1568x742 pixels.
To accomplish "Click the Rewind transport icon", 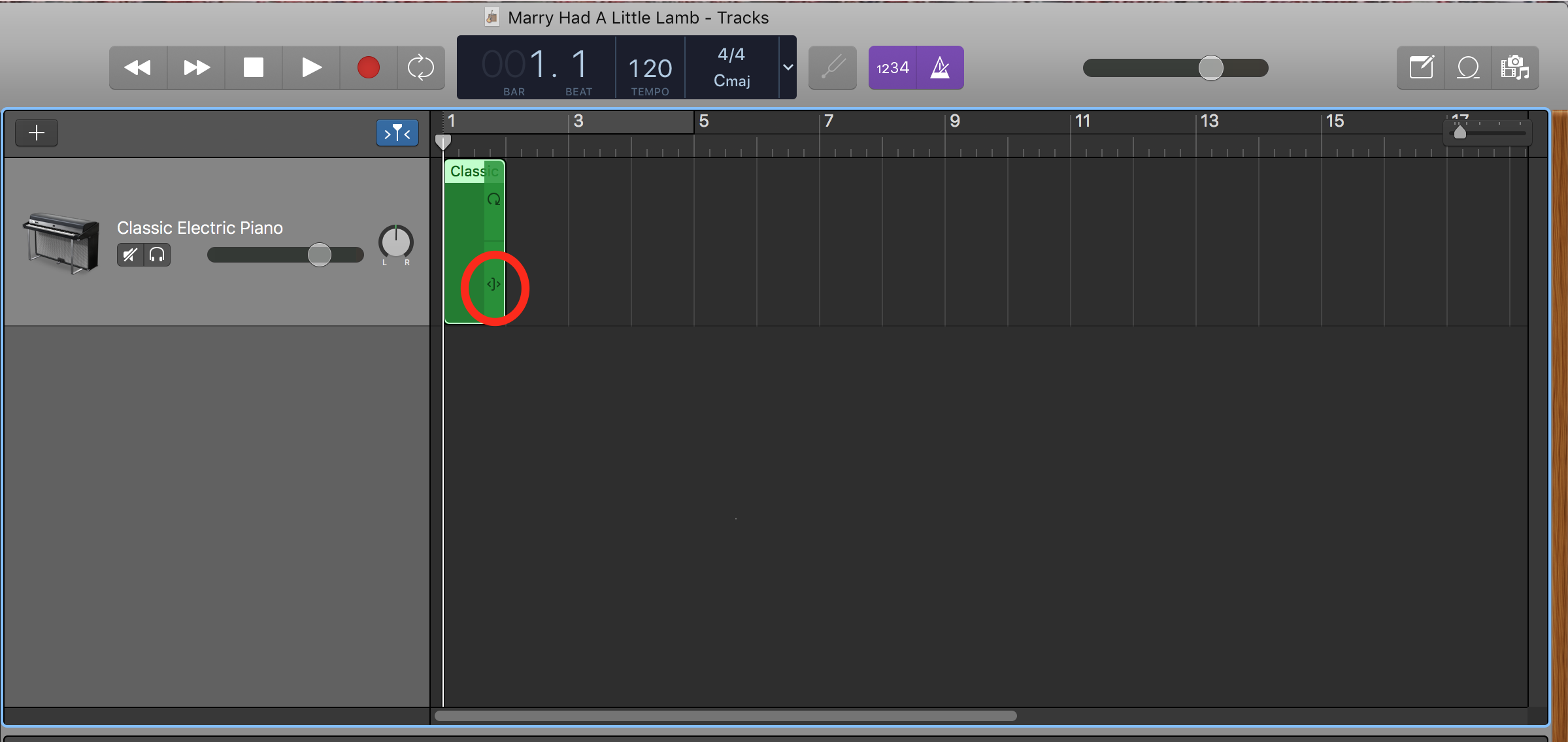I will 138,67.
